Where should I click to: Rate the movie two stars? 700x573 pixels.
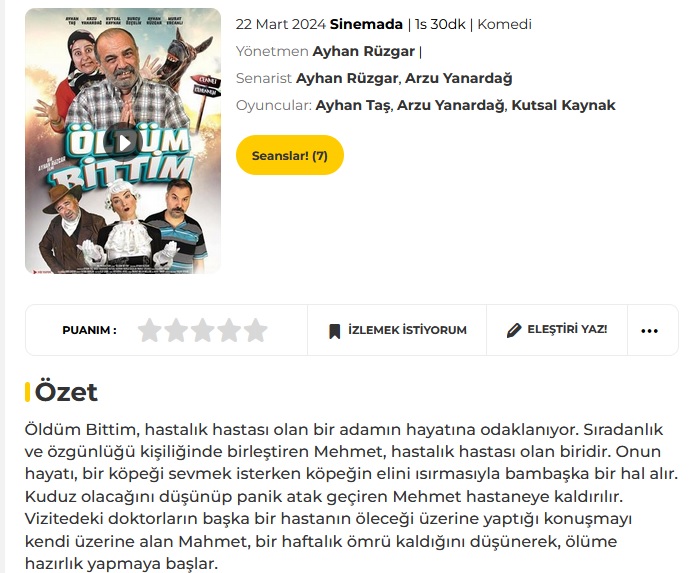pos(176,330)
